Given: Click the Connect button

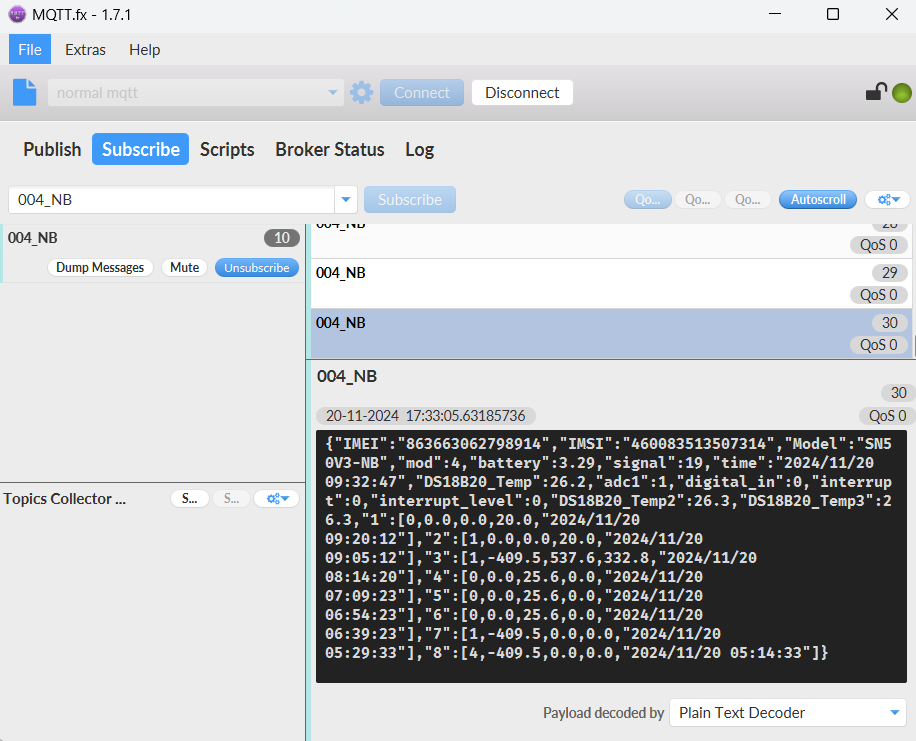Looking at the screenshot, I should [x=422, y=93].
